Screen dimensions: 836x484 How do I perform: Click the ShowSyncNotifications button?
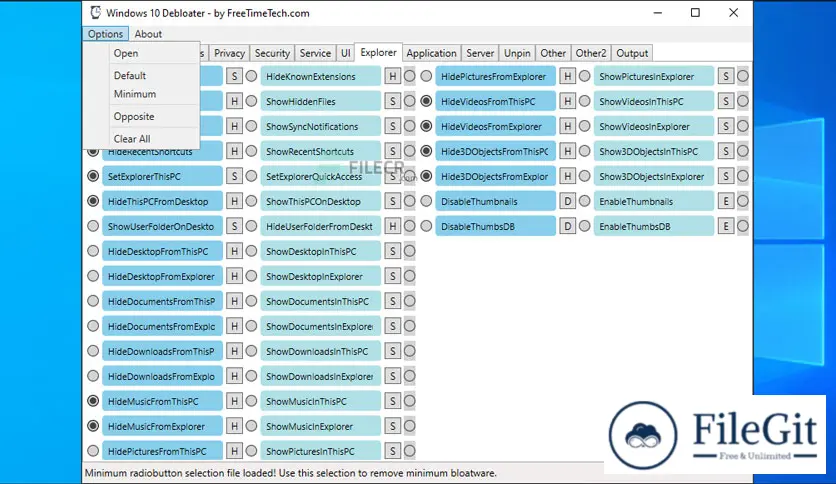320,126
